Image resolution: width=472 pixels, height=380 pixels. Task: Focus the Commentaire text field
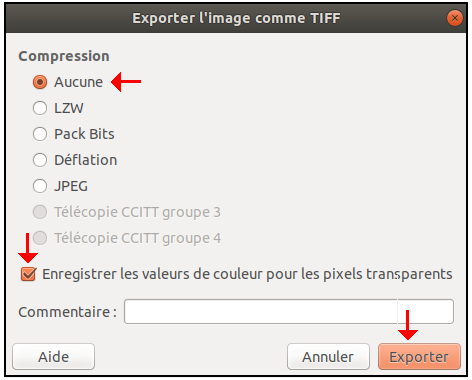pos(289,312)
